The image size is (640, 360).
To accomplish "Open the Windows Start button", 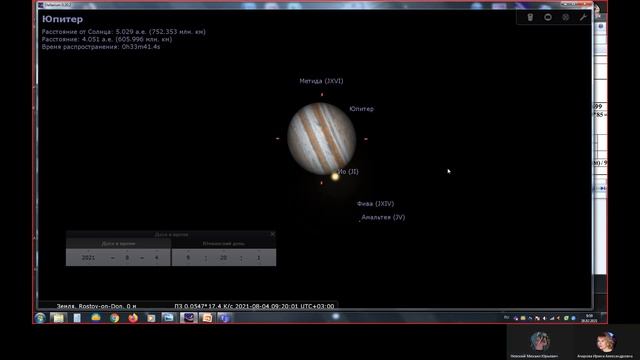I will coord(40,318).
